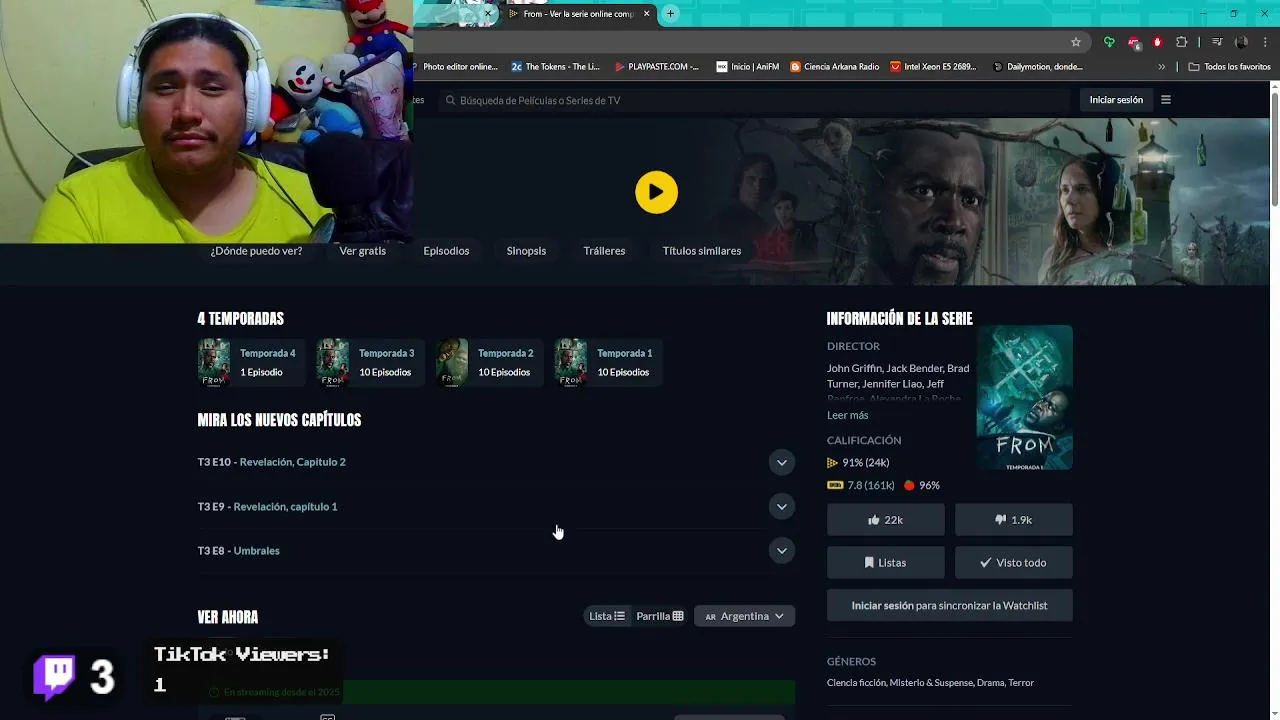The height and width of the screenshot is (720, 1280).
Task: Switch offers to Parrilla grid view
Action: tap(660, 616)
